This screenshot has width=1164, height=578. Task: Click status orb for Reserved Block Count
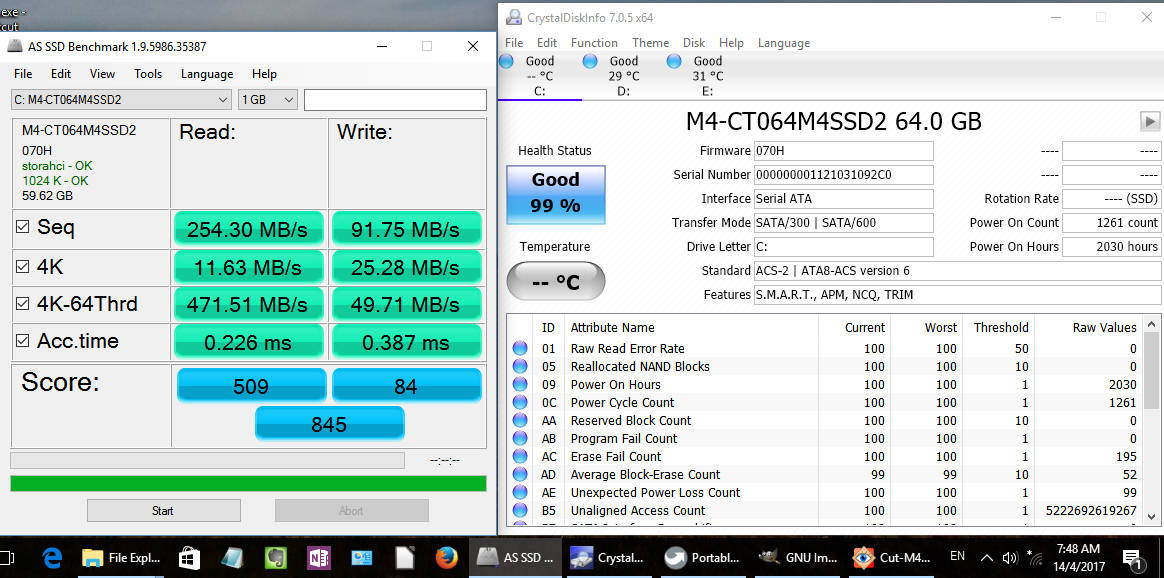tap(520, 421)
